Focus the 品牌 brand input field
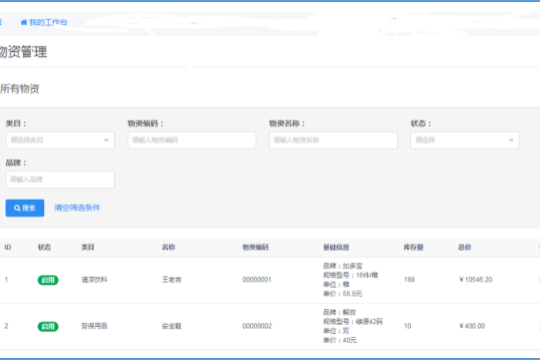The width and height of the screenshot is (540, 362). (x=60, y=179)
